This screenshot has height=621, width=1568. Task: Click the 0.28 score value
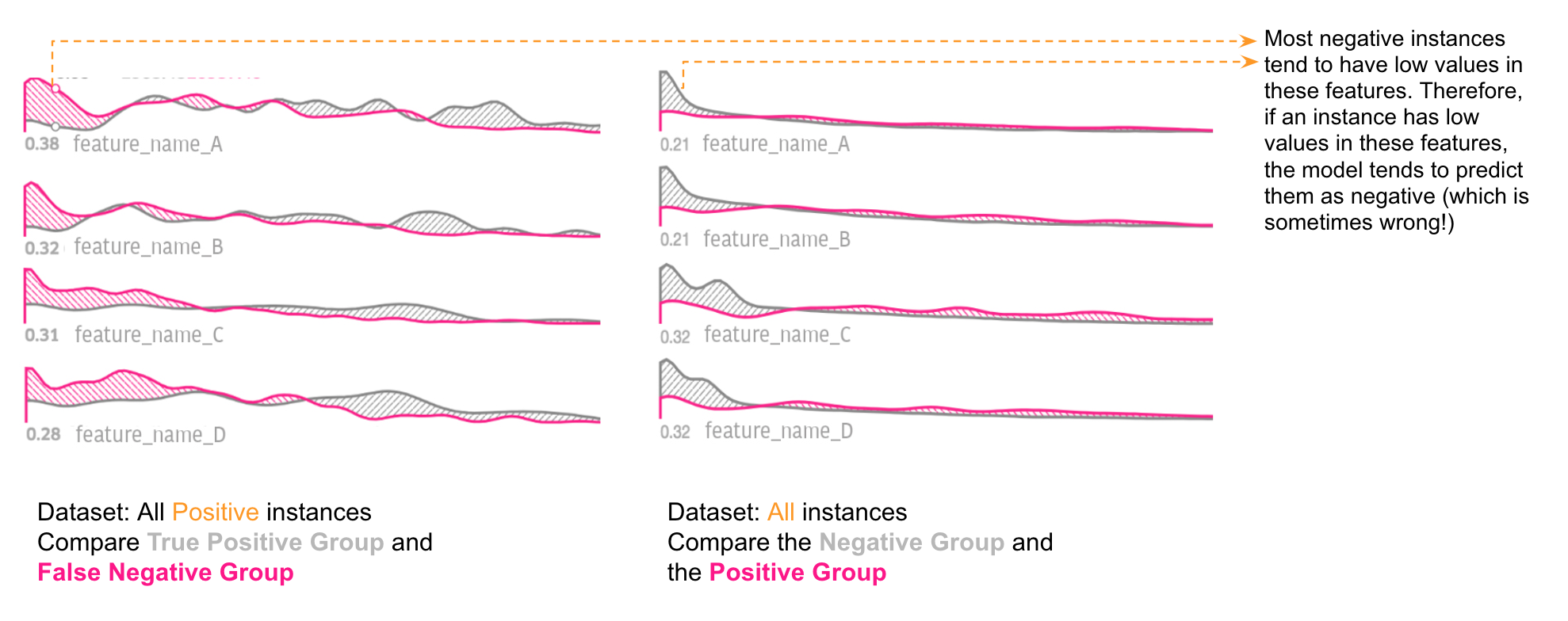click(44, 435)
